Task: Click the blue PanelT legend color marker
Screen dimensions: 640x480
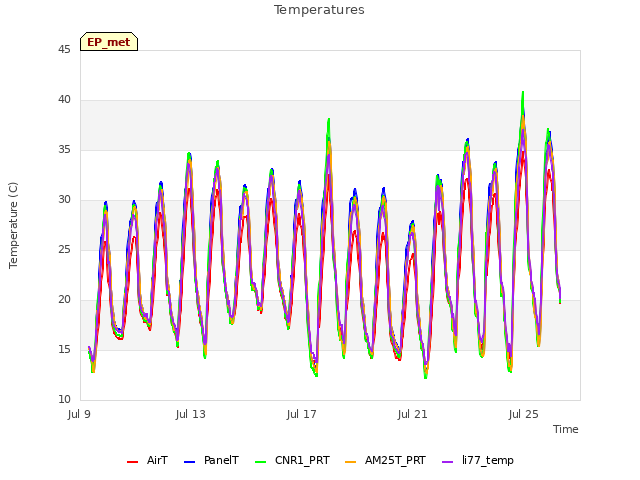Action: (x=190, y=462)
